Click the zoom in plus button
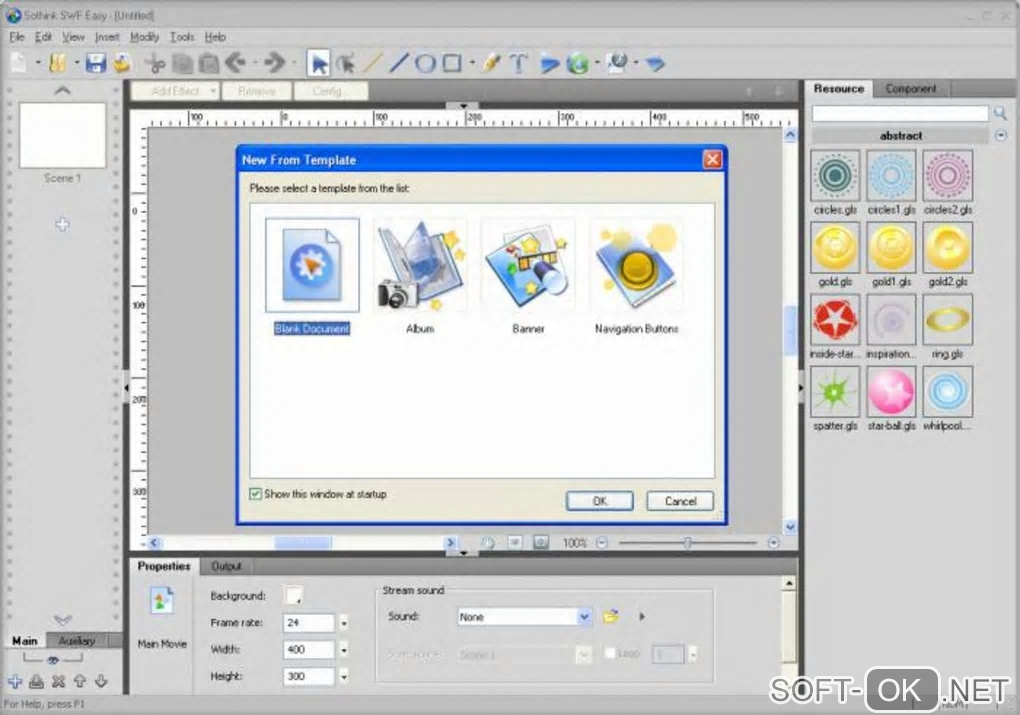 [x=773, y=543]
